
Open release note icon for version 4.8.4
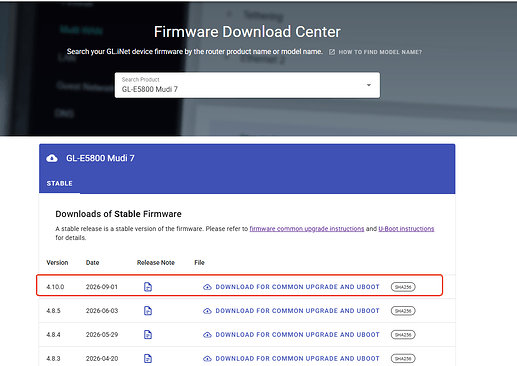tap(148, 334)
